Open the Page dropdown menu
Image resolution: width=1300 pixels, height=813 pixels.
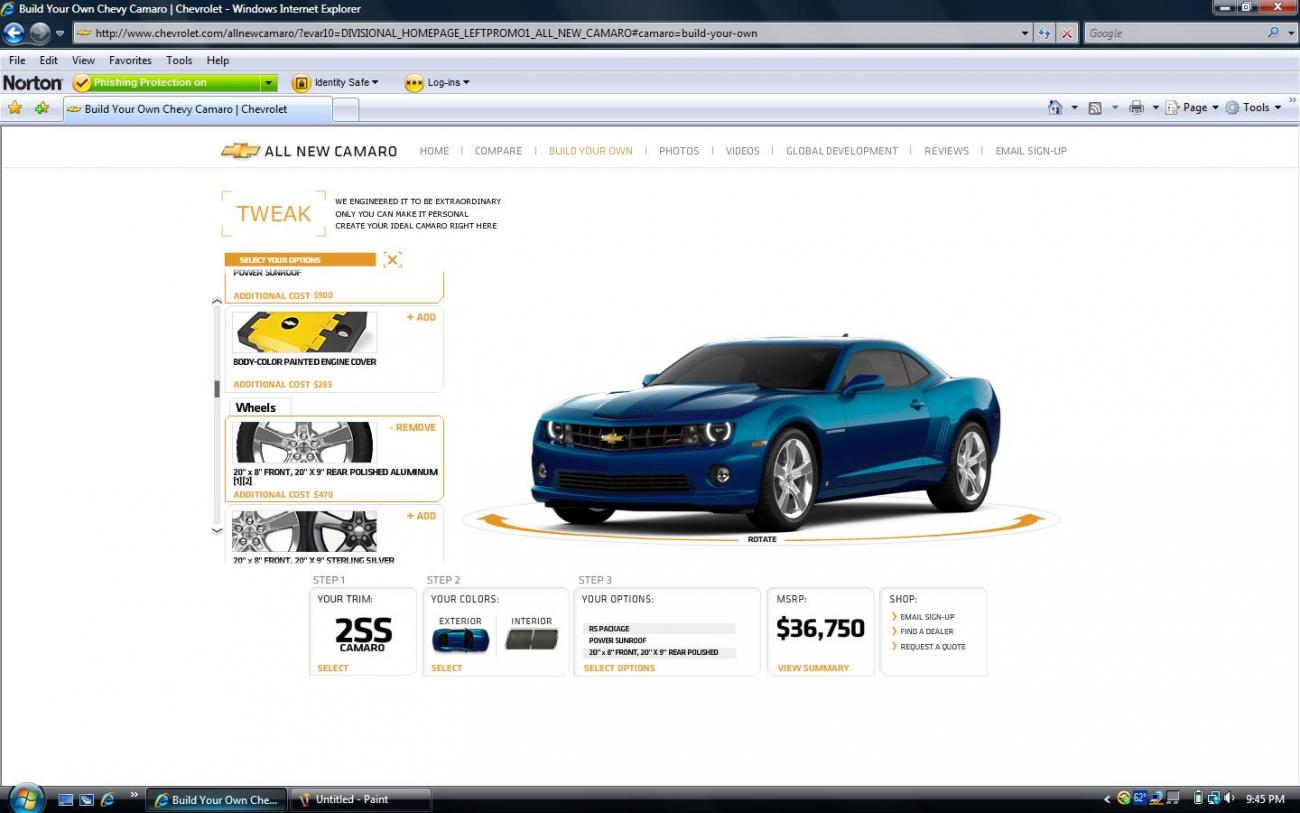(x=1195, y=107)
